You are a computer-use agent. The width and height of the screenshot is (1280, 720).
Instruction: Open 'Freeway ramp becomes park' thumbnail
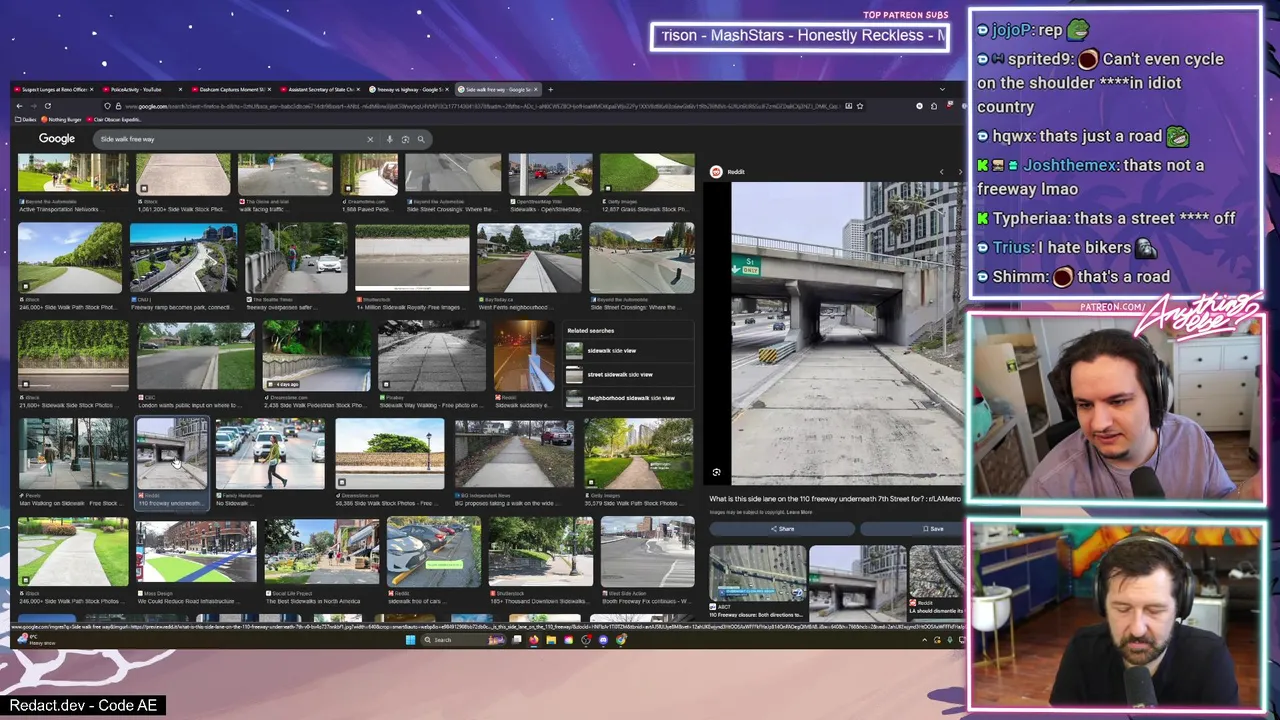click(x=183, y=258)
